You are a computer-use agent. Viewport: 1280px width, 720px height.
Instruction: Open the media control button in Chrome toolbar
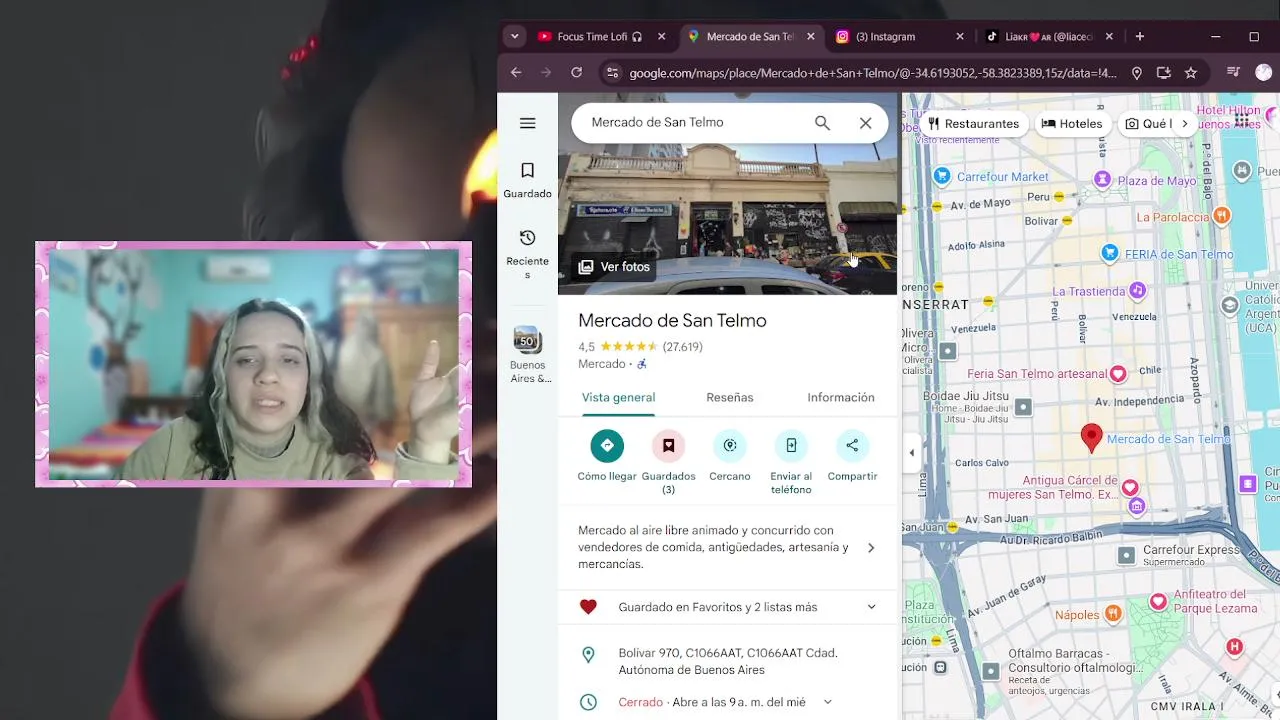[1233, 73]
